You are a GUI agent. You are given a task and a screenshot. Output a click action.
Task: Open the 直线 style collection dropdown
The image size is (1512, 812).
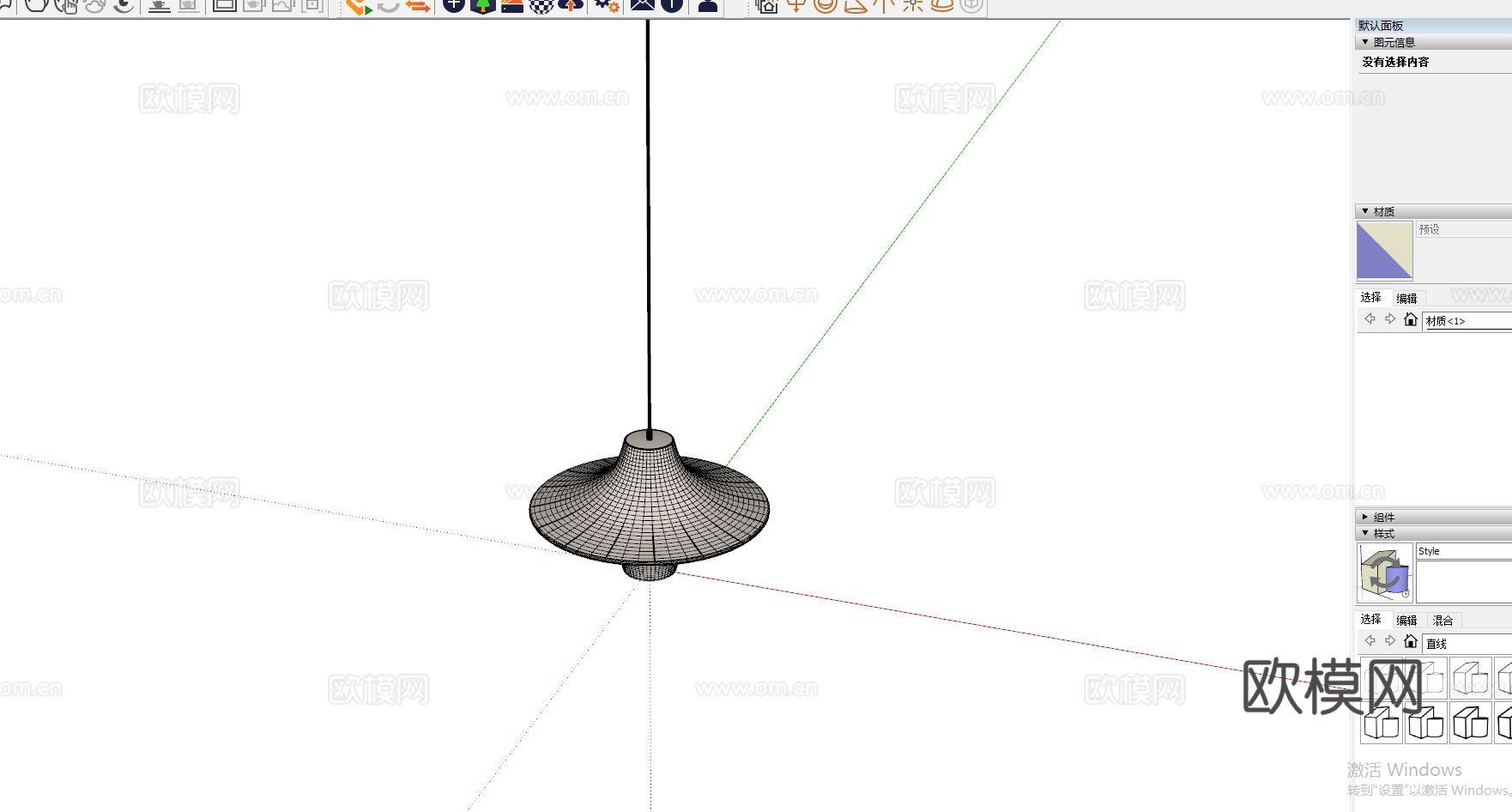1467,643
